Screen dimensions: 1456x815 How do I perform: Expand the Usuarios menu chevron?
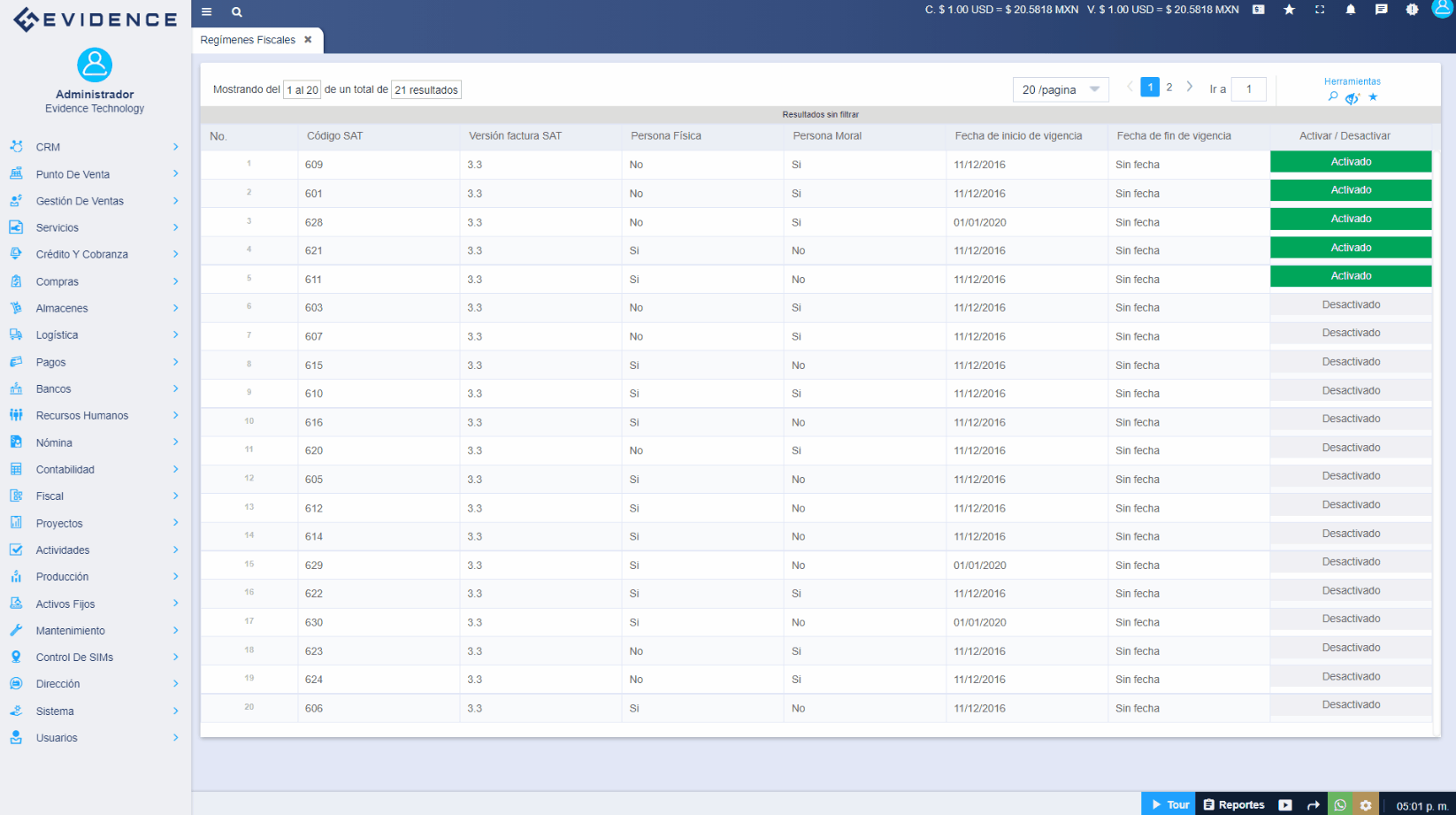point(176,737)
